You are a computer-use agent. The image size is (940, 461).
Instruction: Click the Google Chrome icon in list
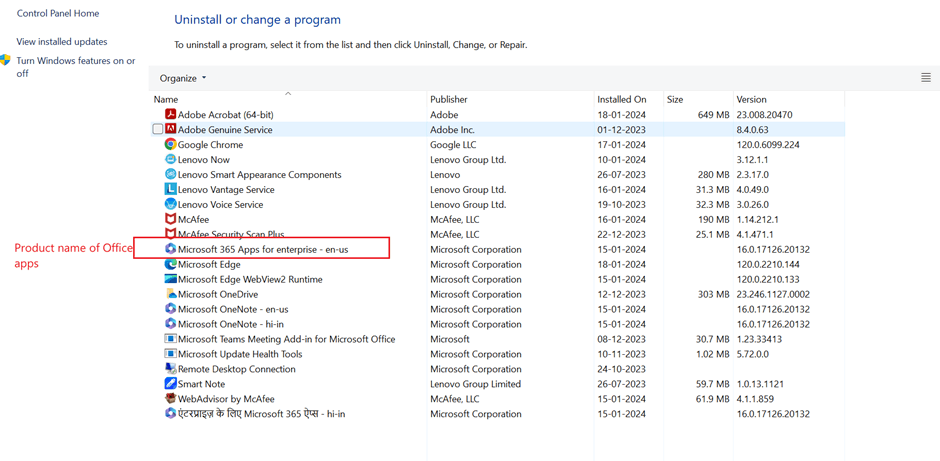coord(170,144)
